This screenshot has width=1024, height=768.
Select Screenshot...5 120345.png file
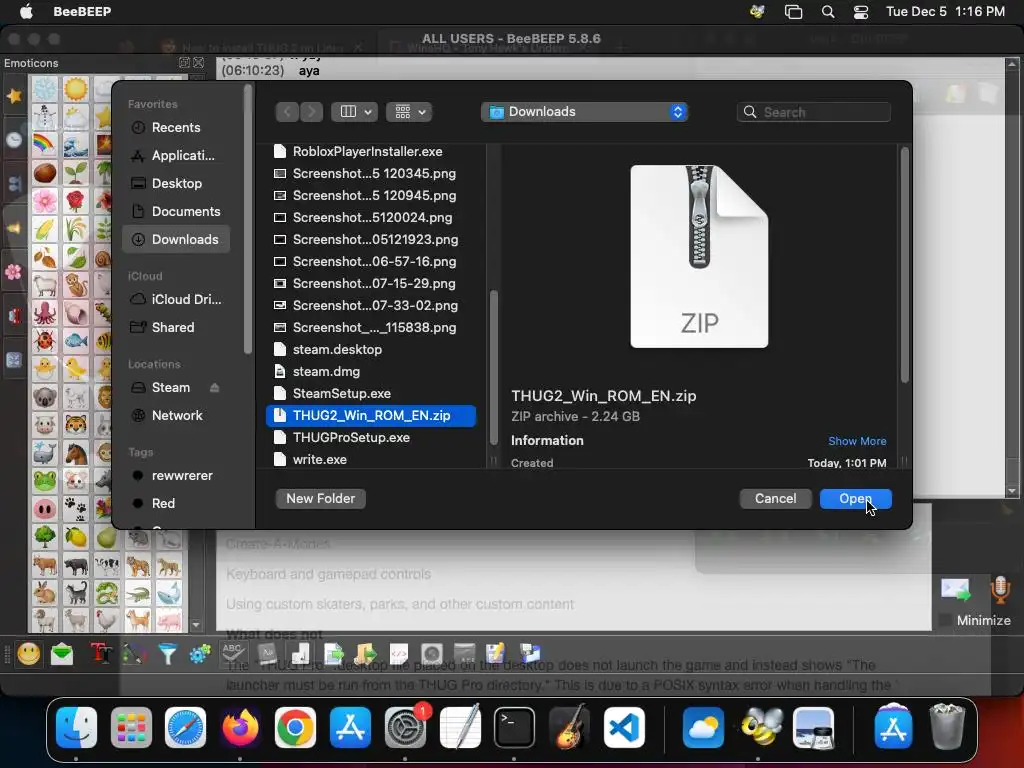click(x=371, y=174)
